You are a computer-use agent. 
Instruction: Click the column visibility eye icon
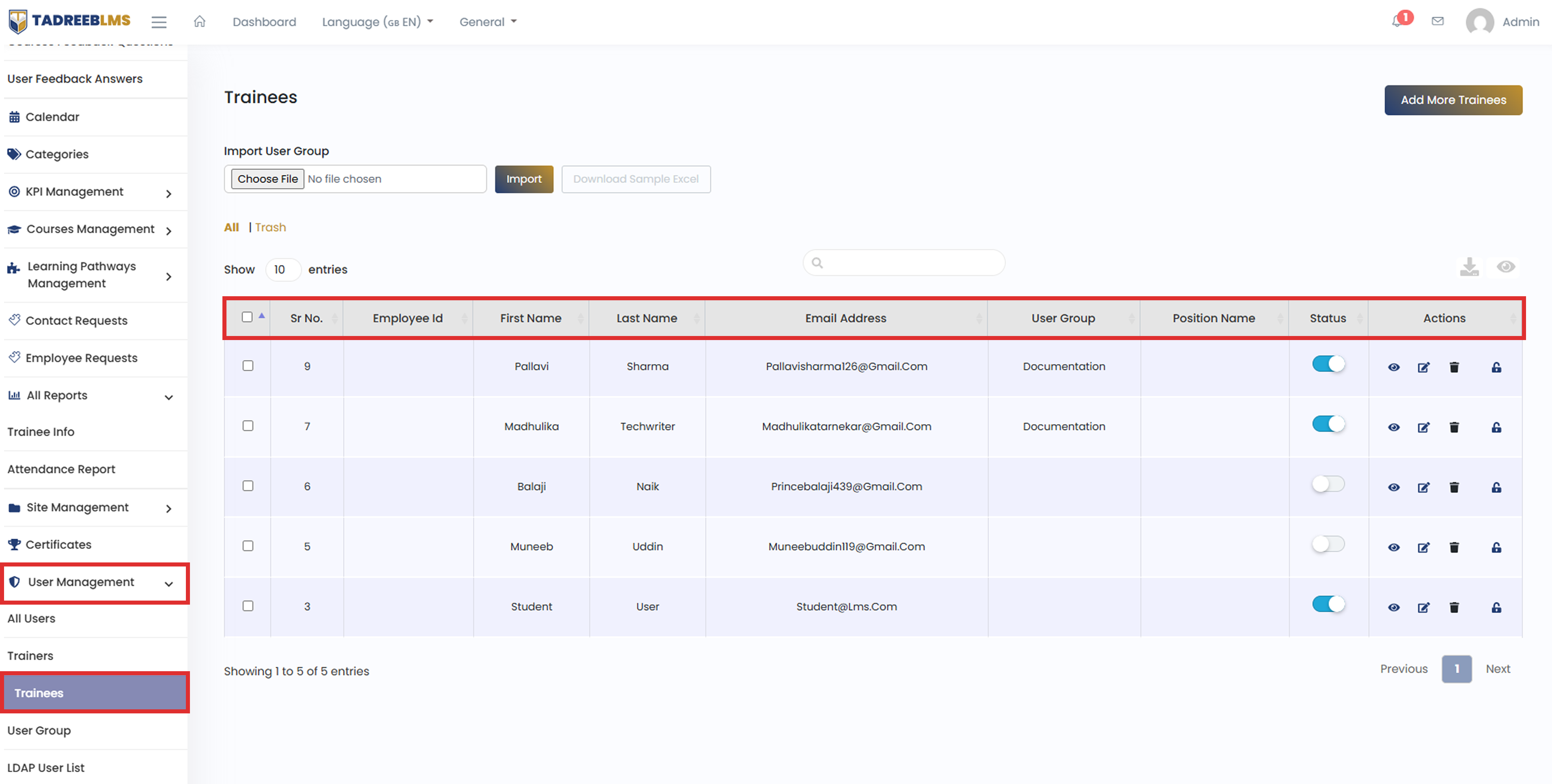[x=1506, y=266]
